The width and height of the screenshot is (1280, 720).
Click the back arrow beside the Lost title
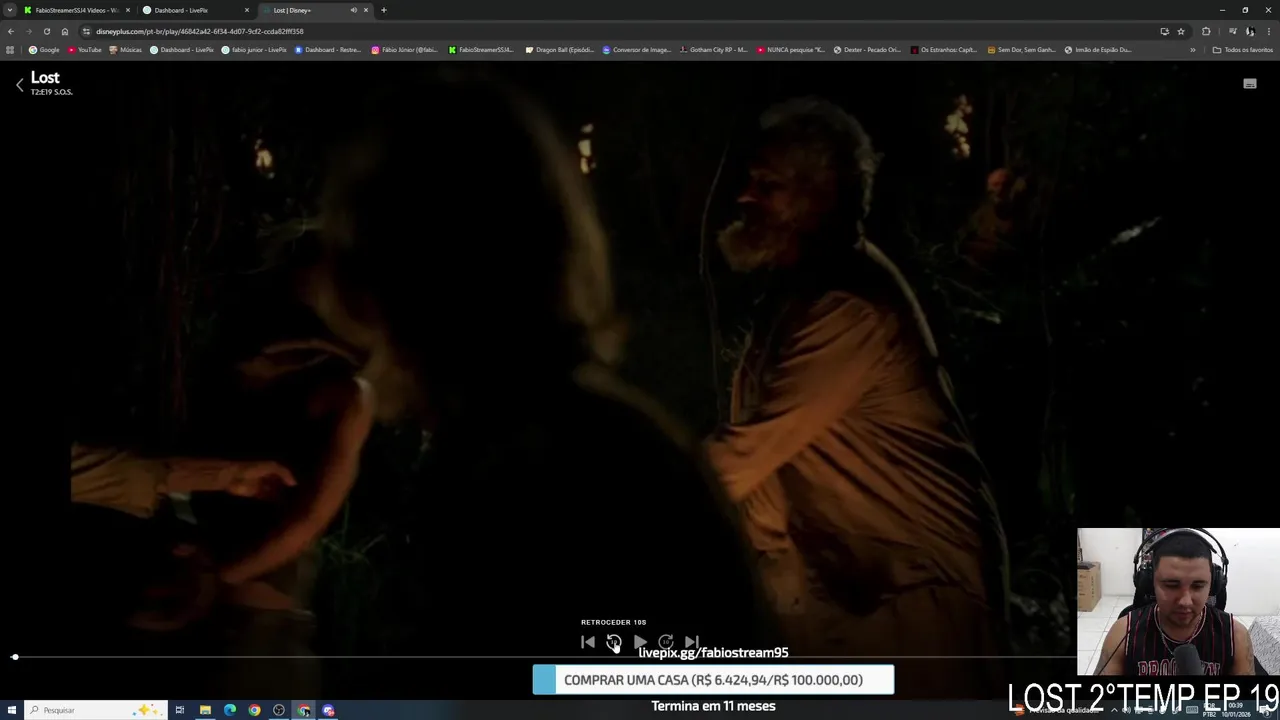click(19, 85)
